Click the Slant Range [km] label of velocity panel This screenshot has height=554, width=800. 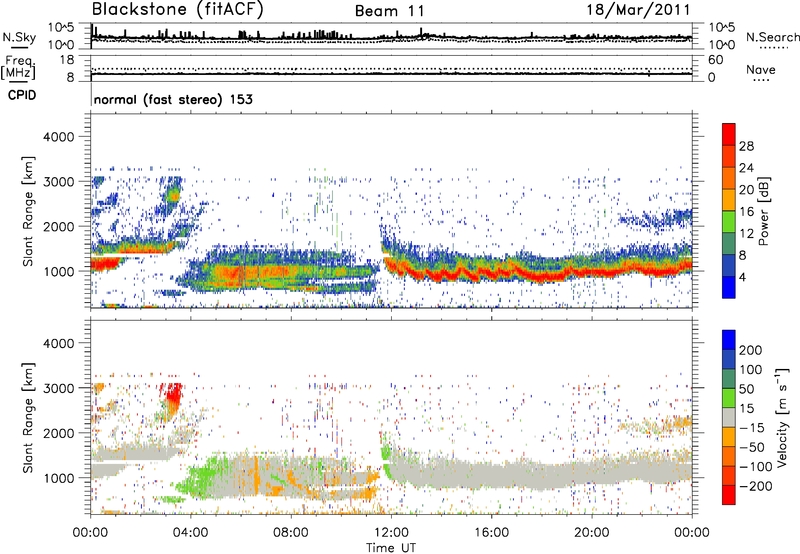[x=28, y=418]
